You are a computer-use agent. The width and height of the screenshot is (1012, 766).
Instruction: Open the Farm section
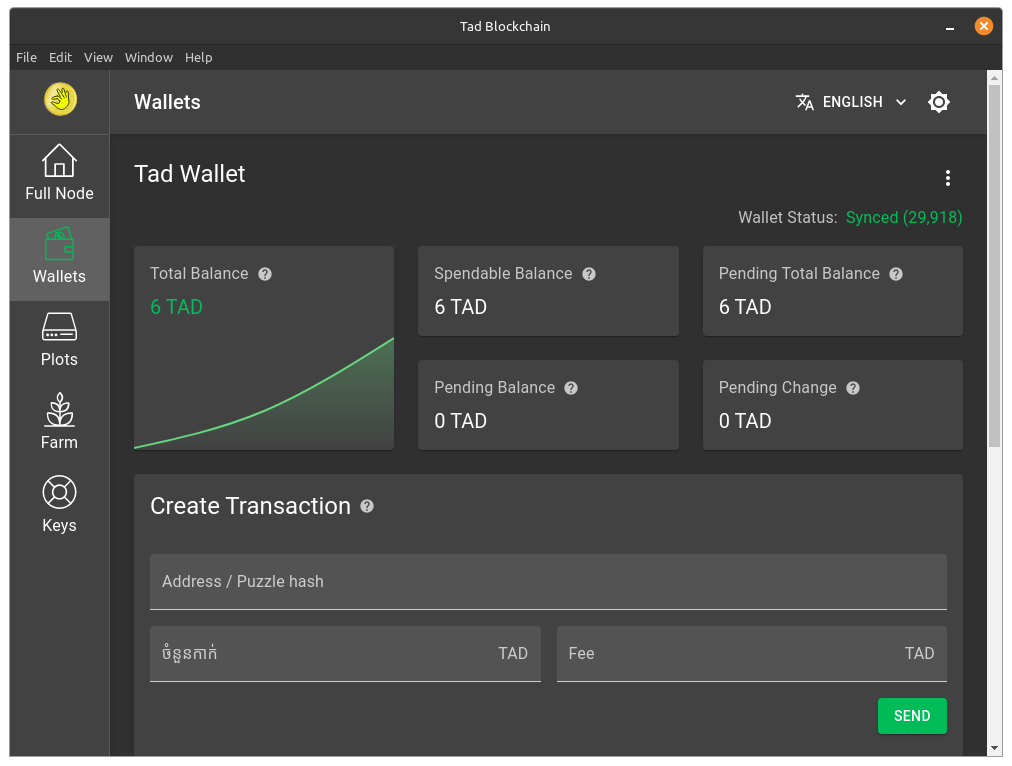[x=59, y=424]
